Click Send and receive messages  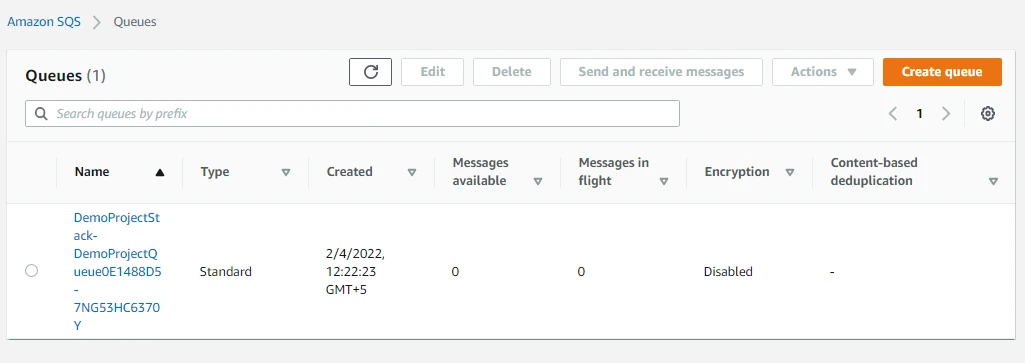(x=661, y=72)
